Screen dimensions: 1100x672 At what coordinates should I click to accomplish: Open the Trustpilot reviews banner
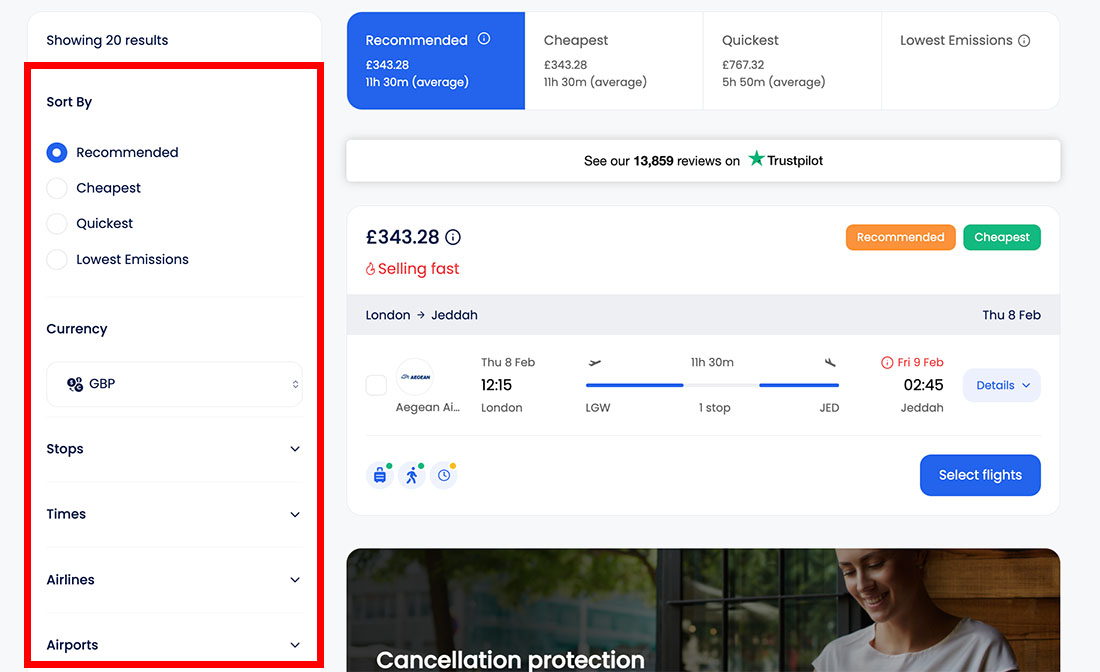(703, 160)
